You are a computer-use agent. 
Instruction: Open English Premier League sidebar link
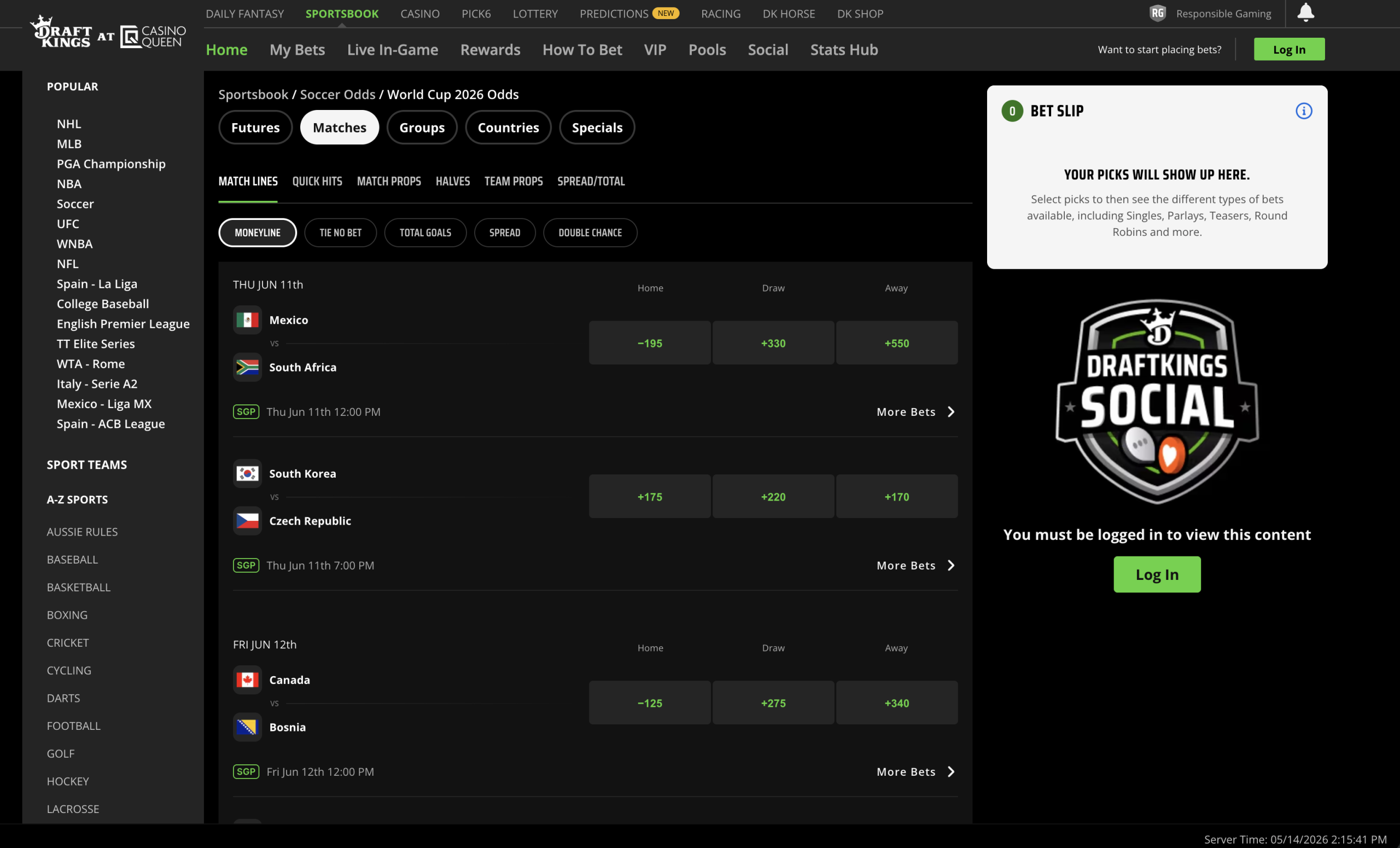pos(123,324)
